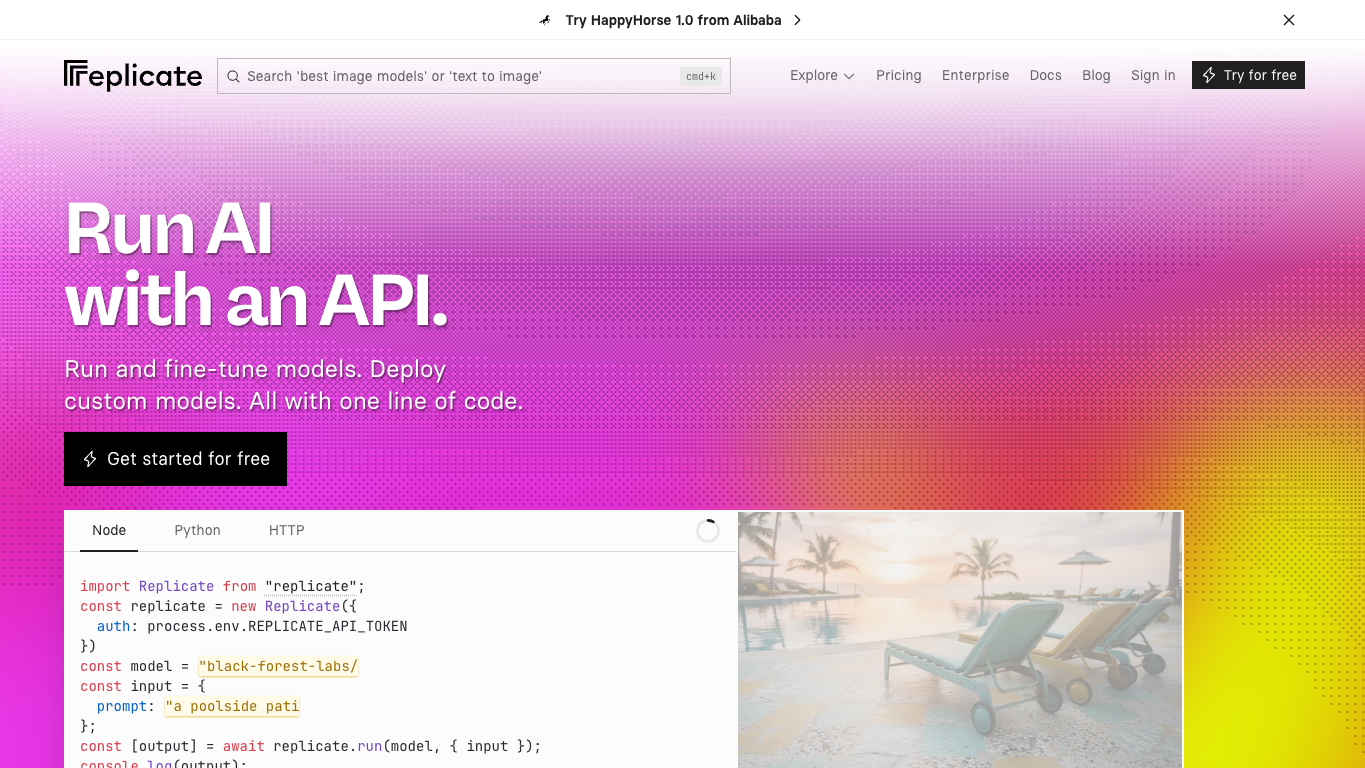The width and height of the screenshot is (1365, 768).
Task: Click the banner arrow chevron
Action: coord(797,20)
